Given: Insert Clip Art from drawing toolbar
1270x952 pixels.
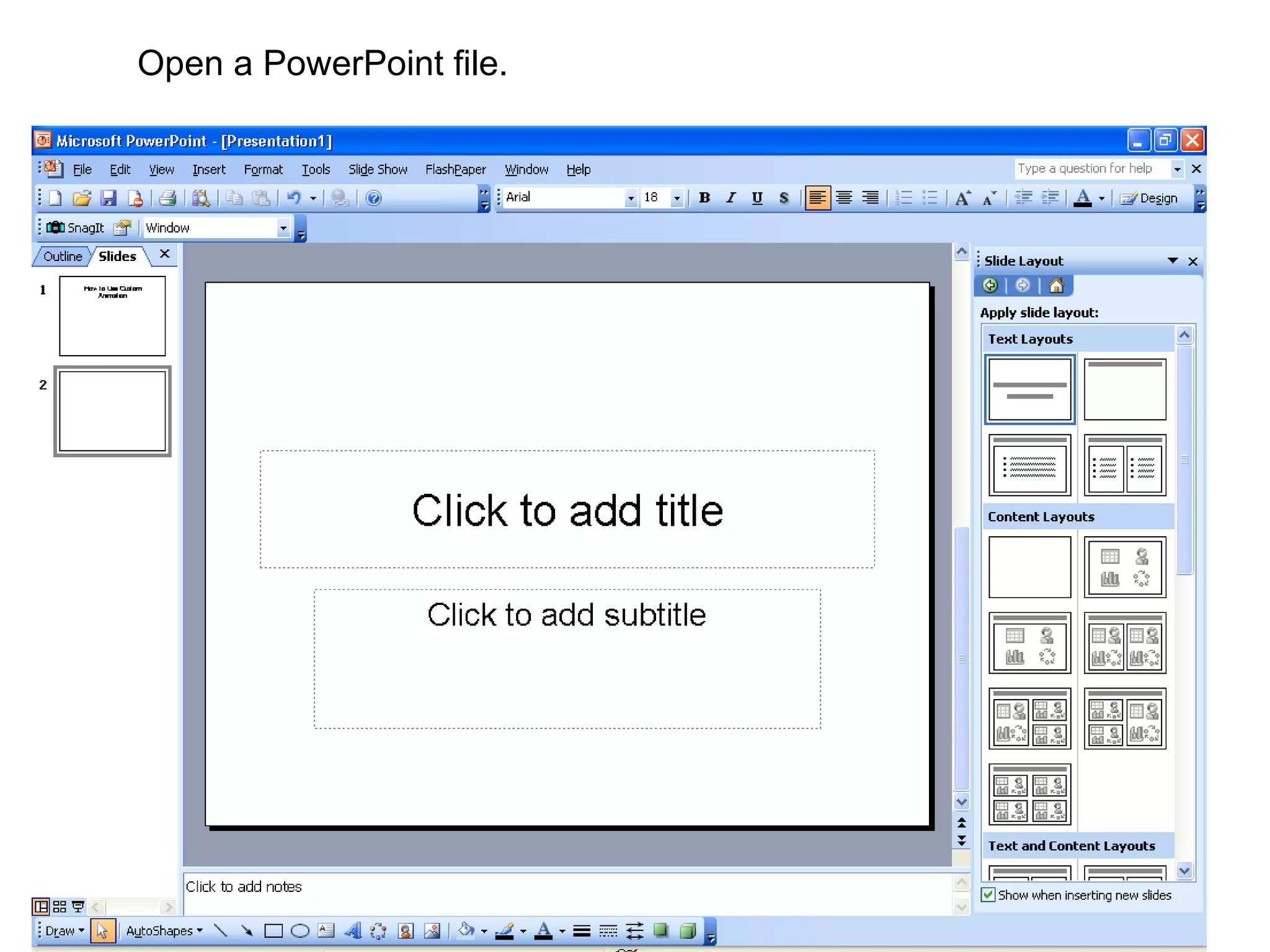Looking at the screenshot, I should tap(406, 930).
